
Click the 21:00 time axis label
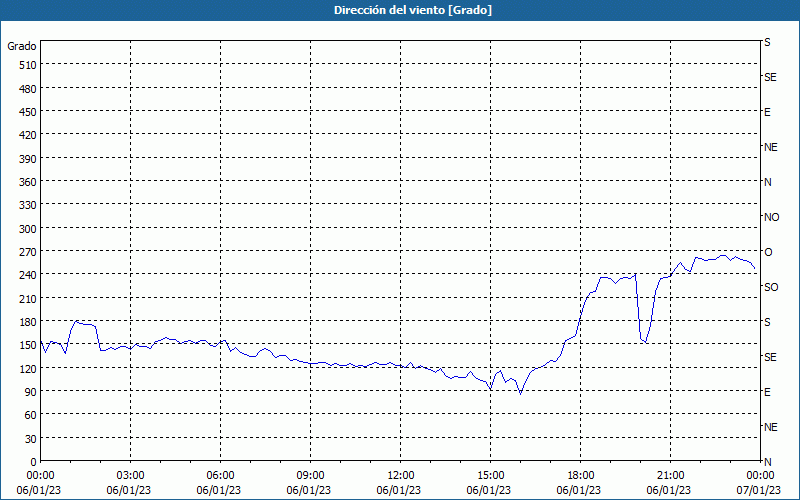670,476
